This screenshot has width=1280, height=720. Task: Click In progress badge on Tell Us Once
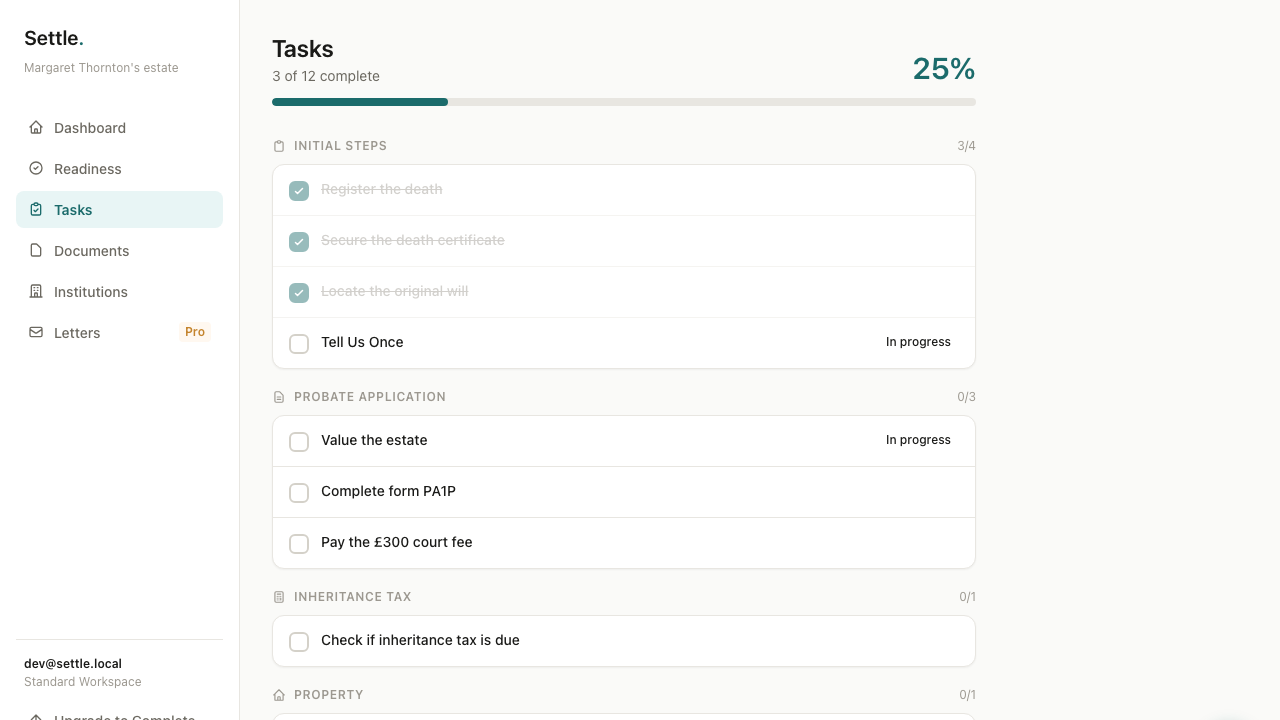coord(918,342)
